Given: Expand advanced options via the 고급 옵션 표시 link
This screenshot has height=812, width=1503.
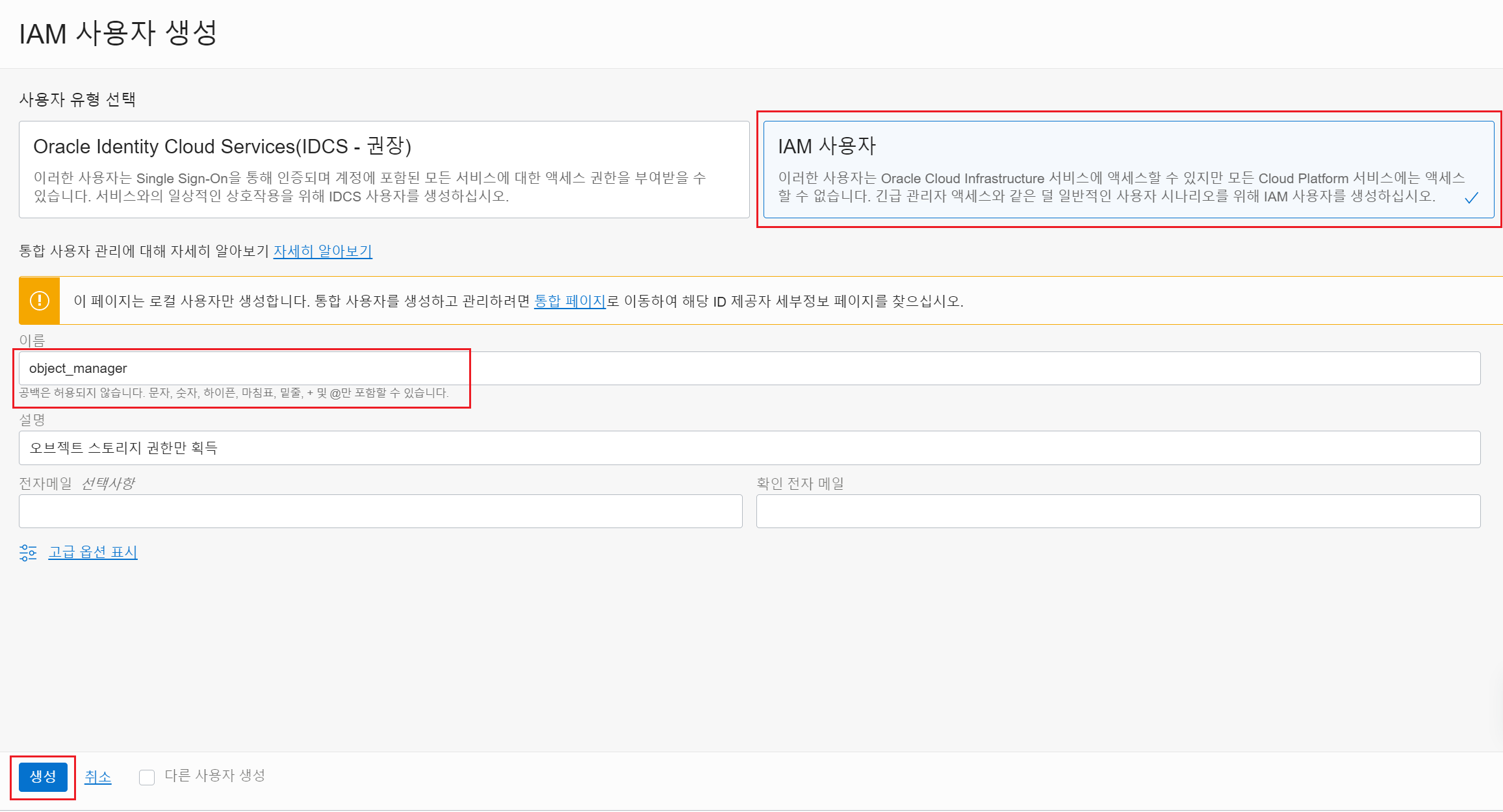Looking at the screenshot, I should point(93,552).
